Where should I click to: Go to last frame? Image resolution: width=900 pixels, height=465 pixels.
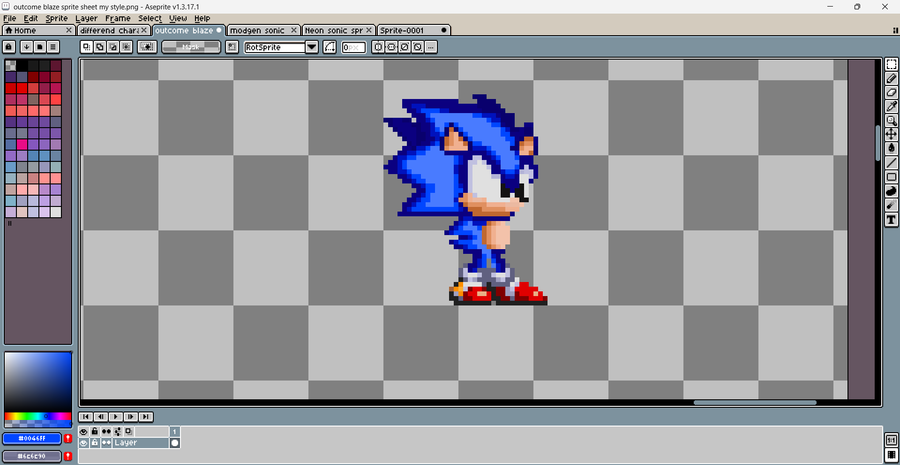click(146, 417)
